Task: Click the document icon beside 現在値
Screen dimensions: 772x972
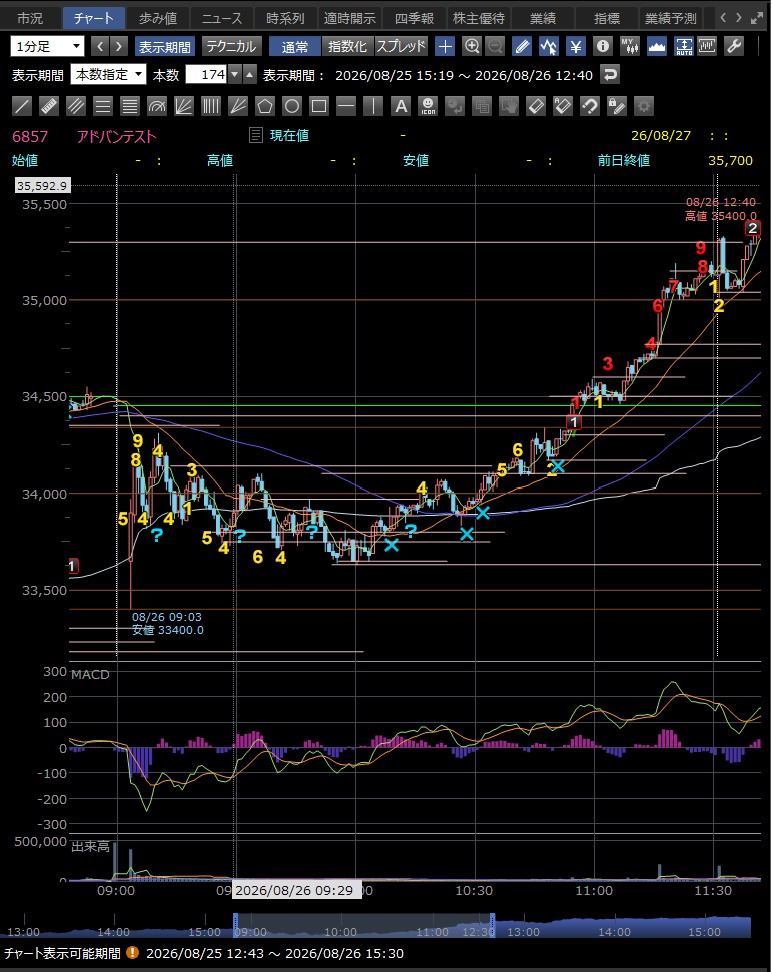Action: [255, 135]
